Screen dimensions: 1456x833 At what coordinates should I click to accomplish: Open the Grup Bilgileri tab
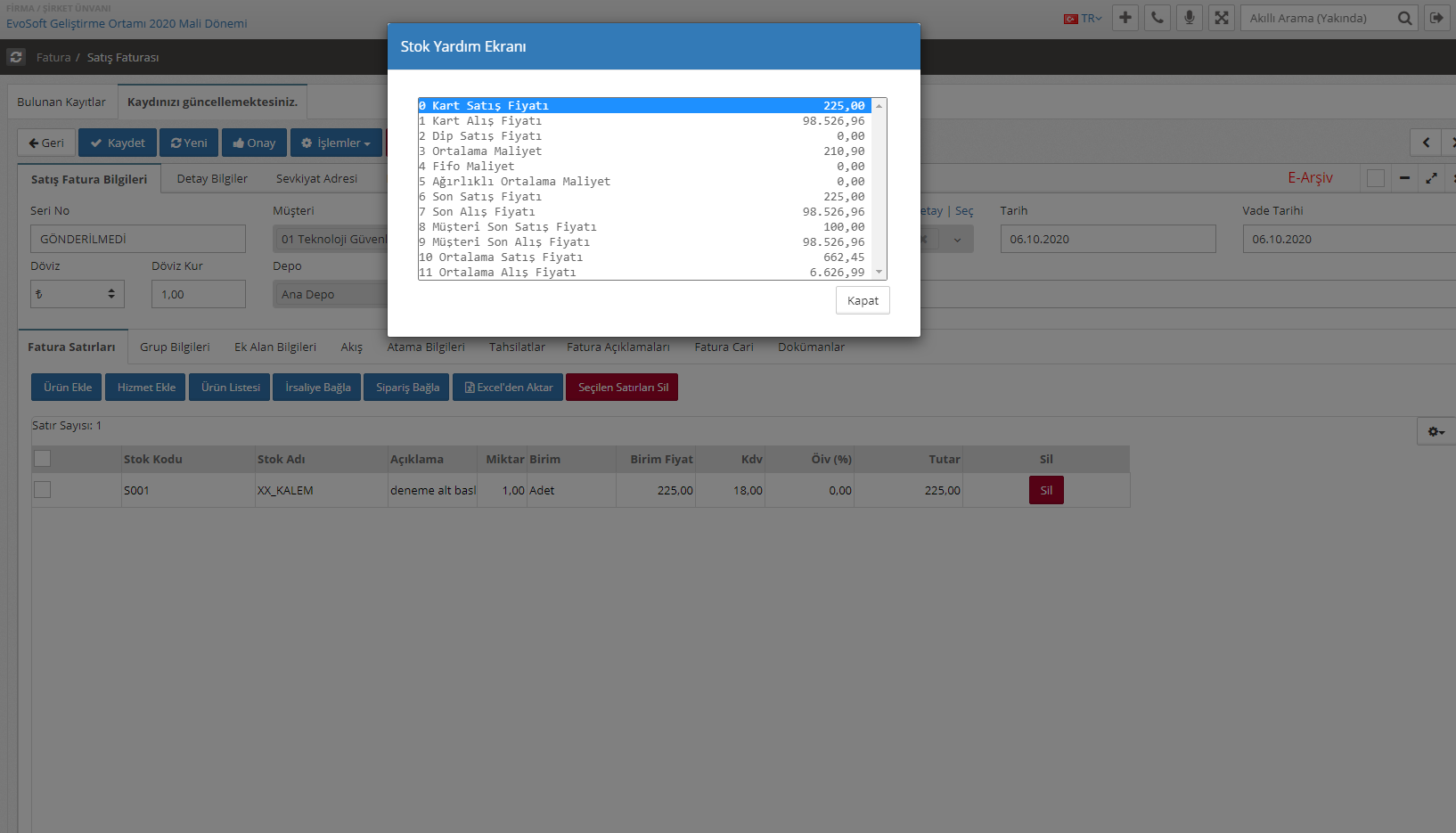[175, 347]
